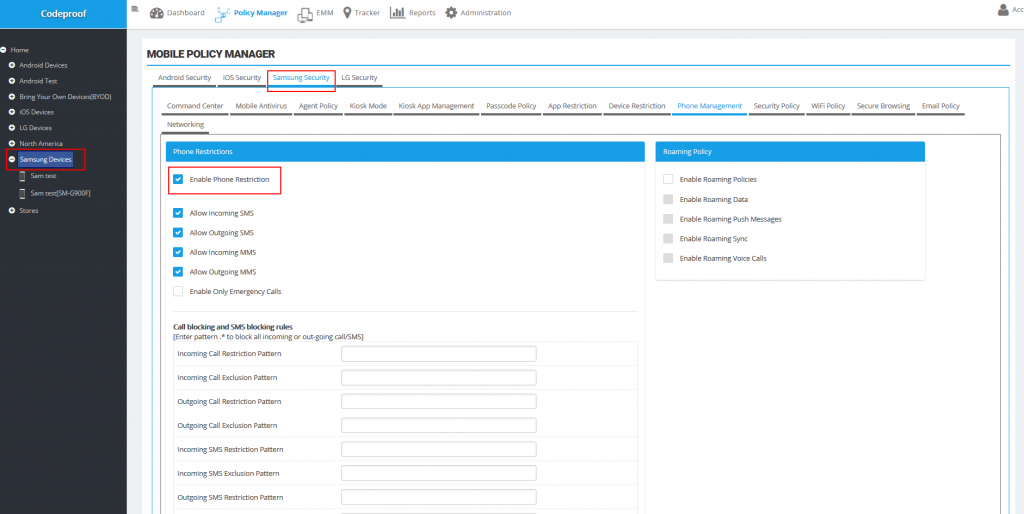Open the Kiosk Mode tab
The height and width of the screenshot is (514, 1024).
pos(368,106)
